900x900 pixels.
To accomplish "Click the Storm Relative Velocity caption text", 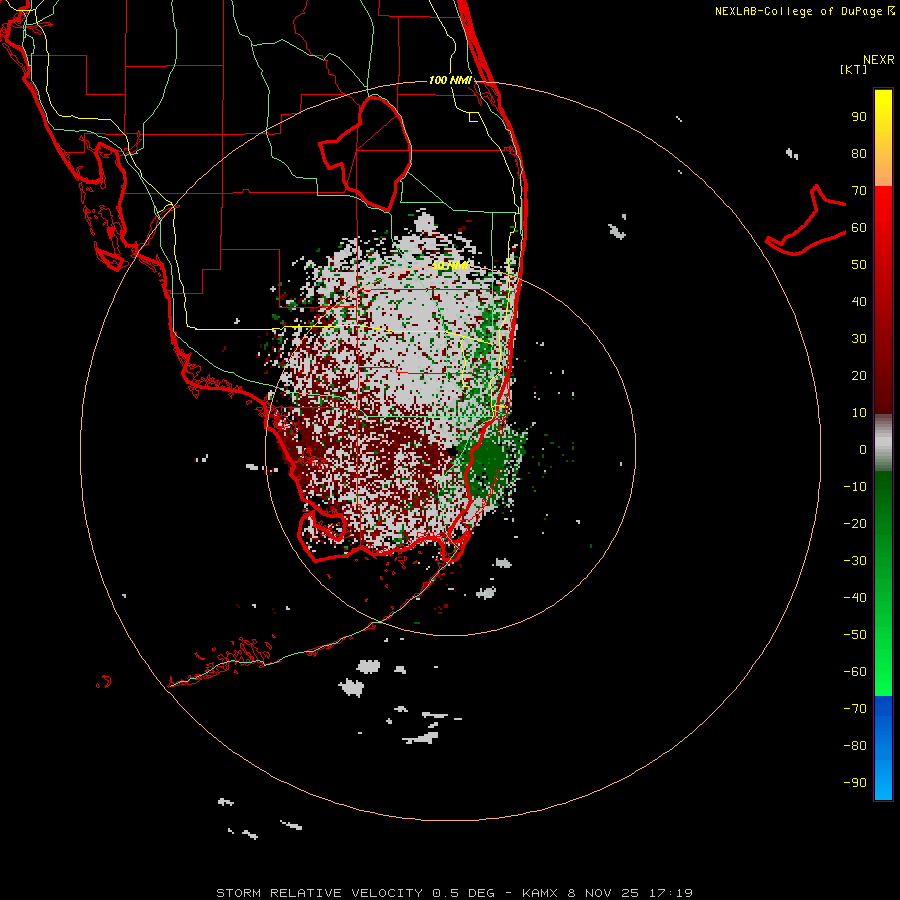I will click(454, 893).
